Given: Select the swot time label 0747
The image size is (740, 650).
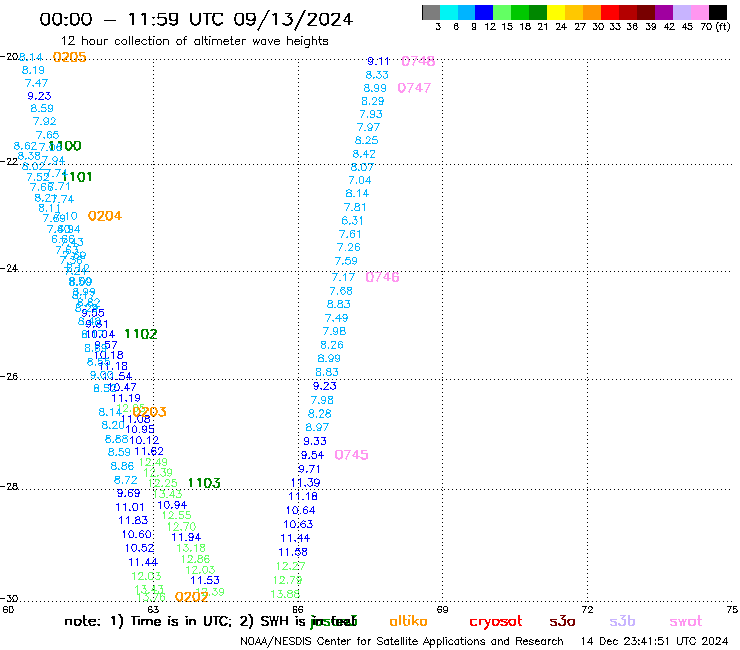Looking at the screenshot, I should coord(414,88).
